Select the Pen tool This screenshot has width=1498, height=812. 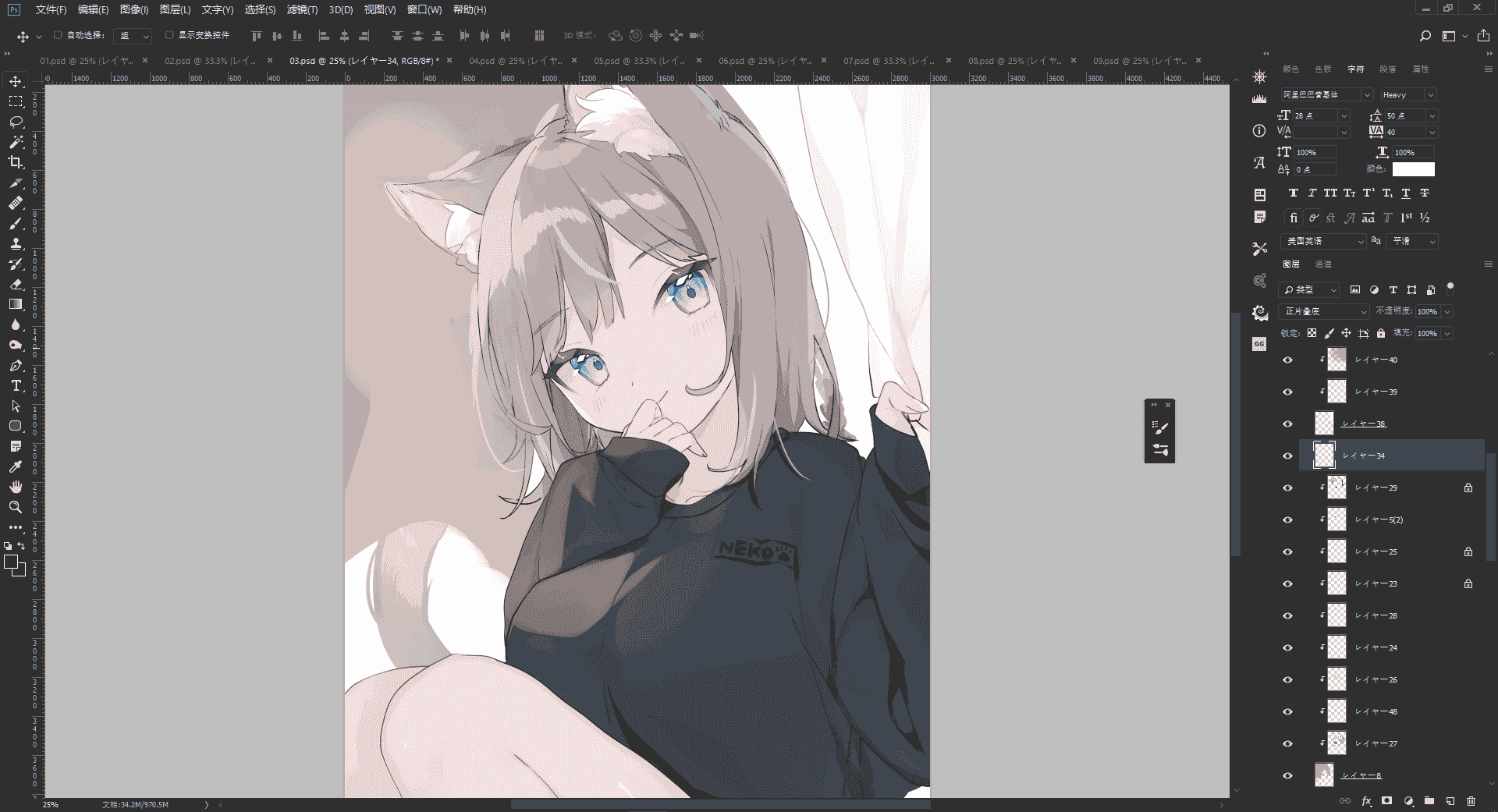tap(16, 365)
